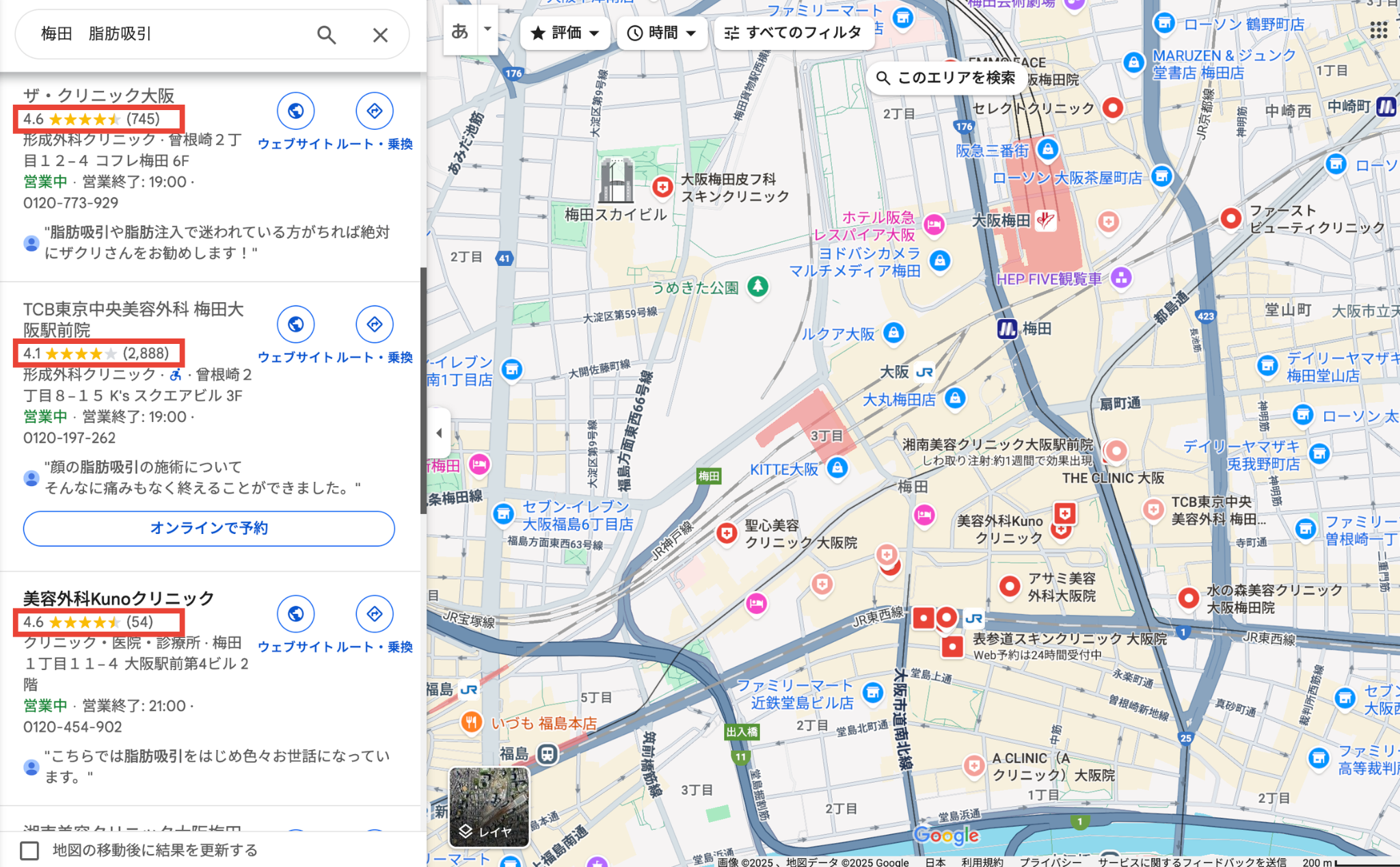Click 表参道スキンクリニック 大阪院 pin

(952, 646)
